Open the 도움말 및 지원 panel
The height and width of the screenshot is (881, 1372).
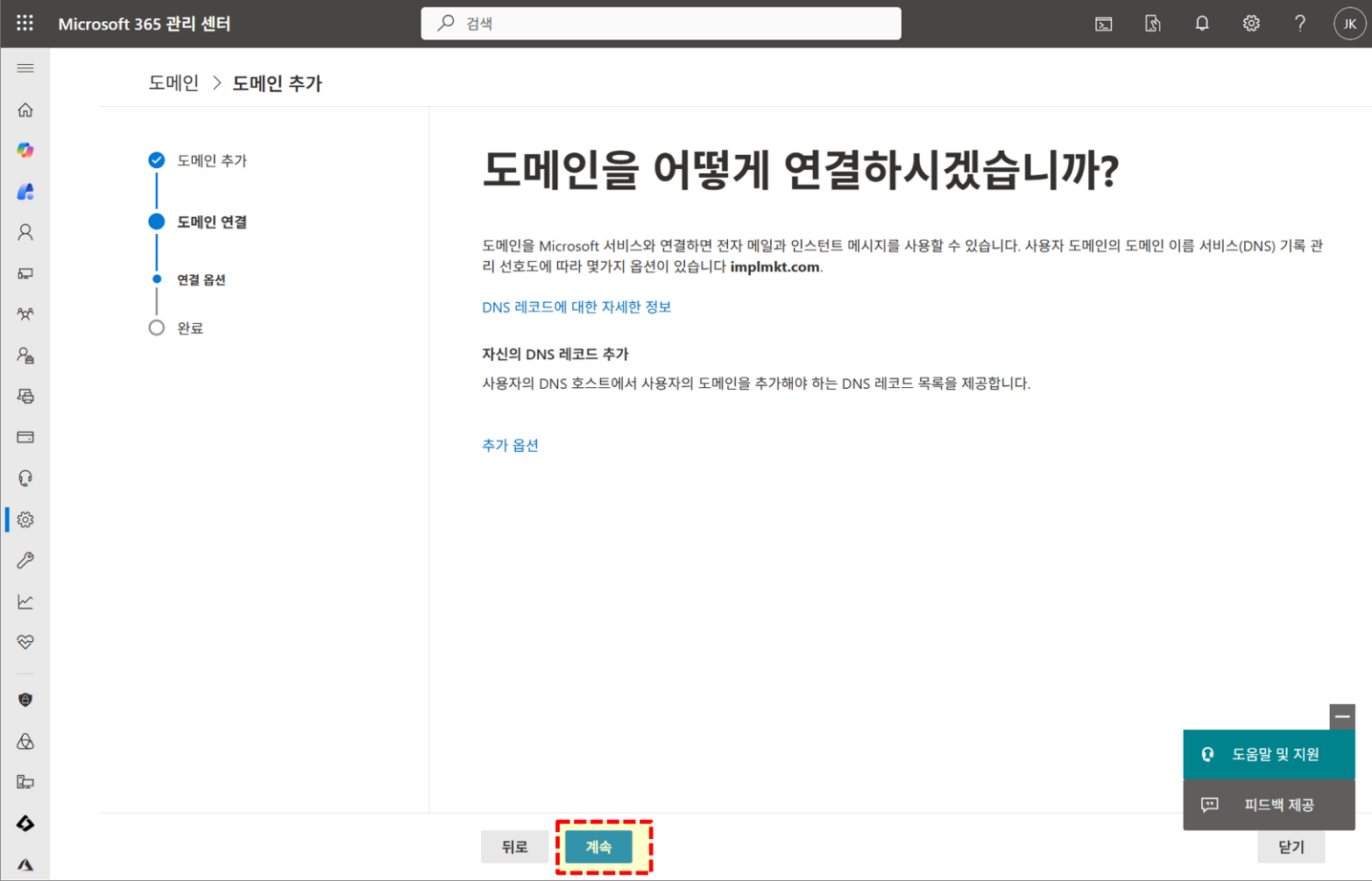click(x=1268, y=754)
